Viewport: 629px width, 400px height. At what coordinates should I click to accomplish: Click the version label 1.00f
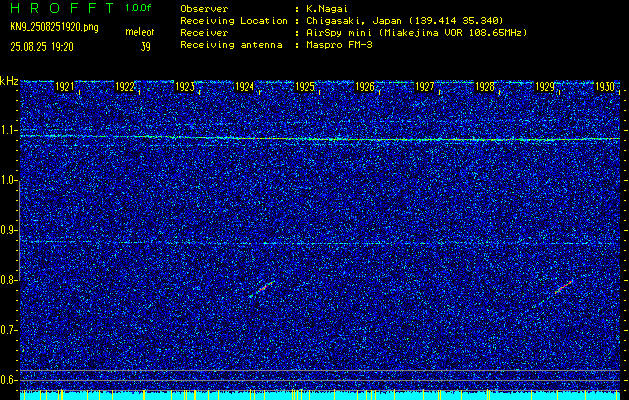tap(138, 8)
